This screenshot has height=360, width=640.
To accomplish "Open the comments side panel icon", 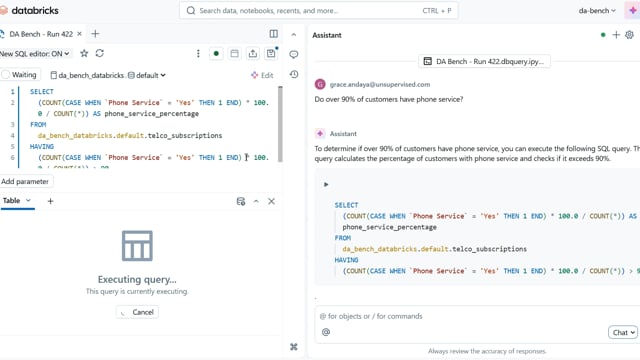I will click(x=293, y=54).
